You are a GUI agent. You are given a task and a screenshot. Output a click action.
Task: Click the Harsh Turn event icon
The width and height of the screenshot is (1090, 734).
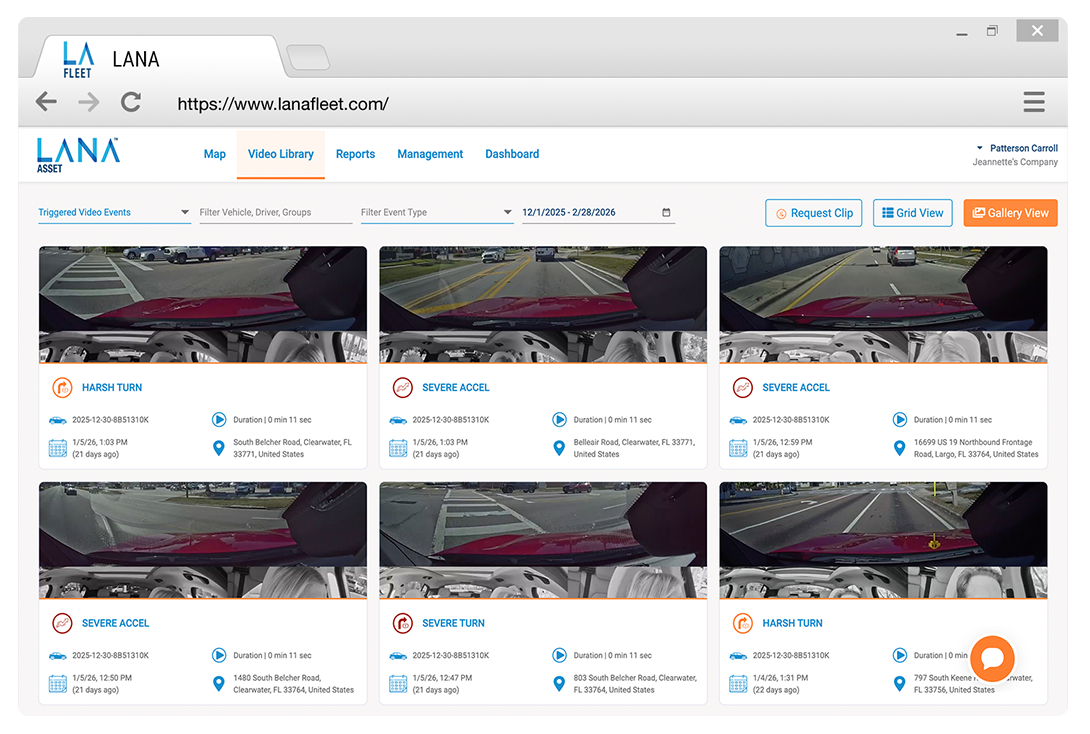pos(60,387)
